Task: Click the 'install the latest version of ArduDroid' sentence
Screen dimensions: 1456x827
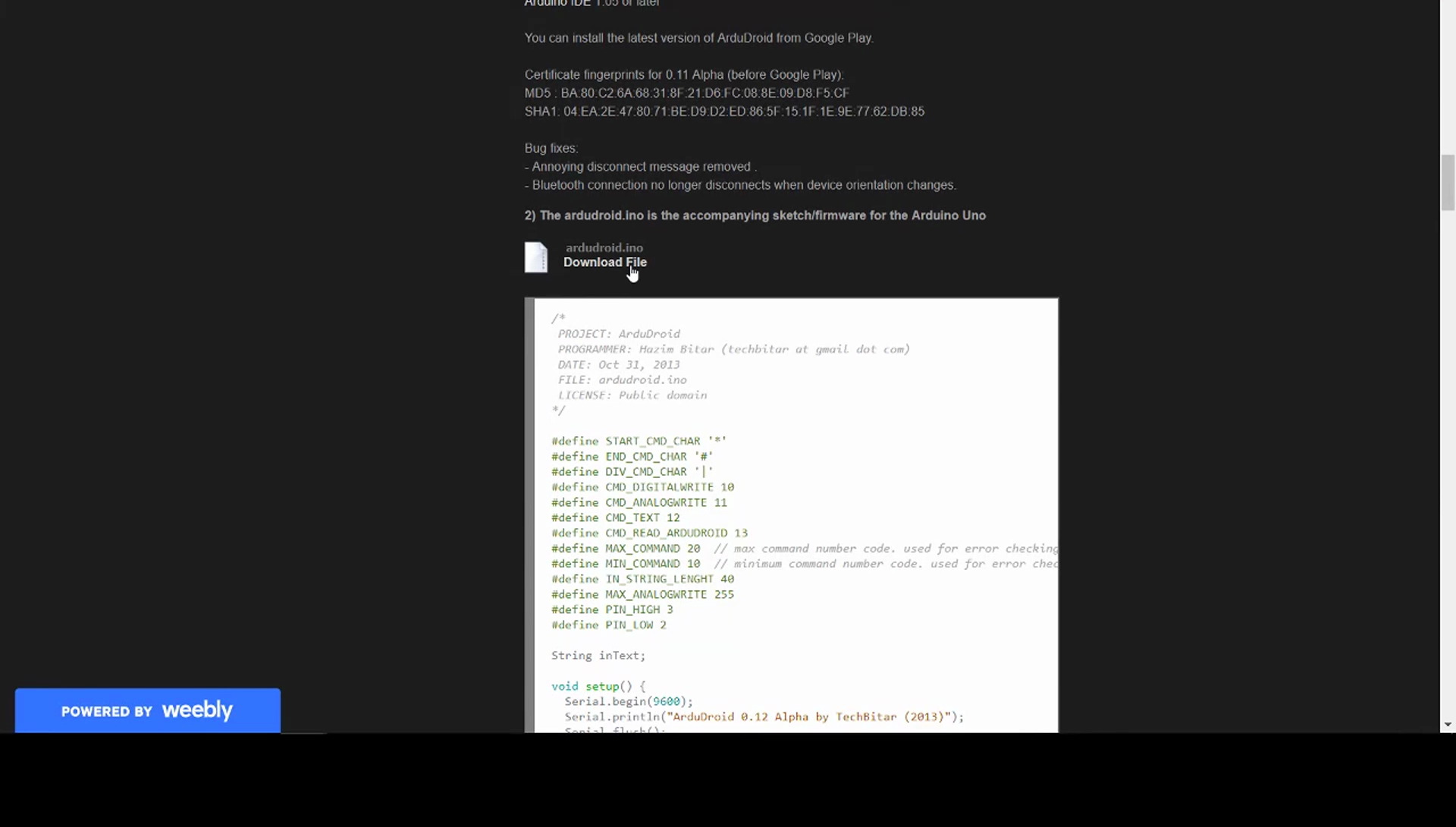Action: 699,38
